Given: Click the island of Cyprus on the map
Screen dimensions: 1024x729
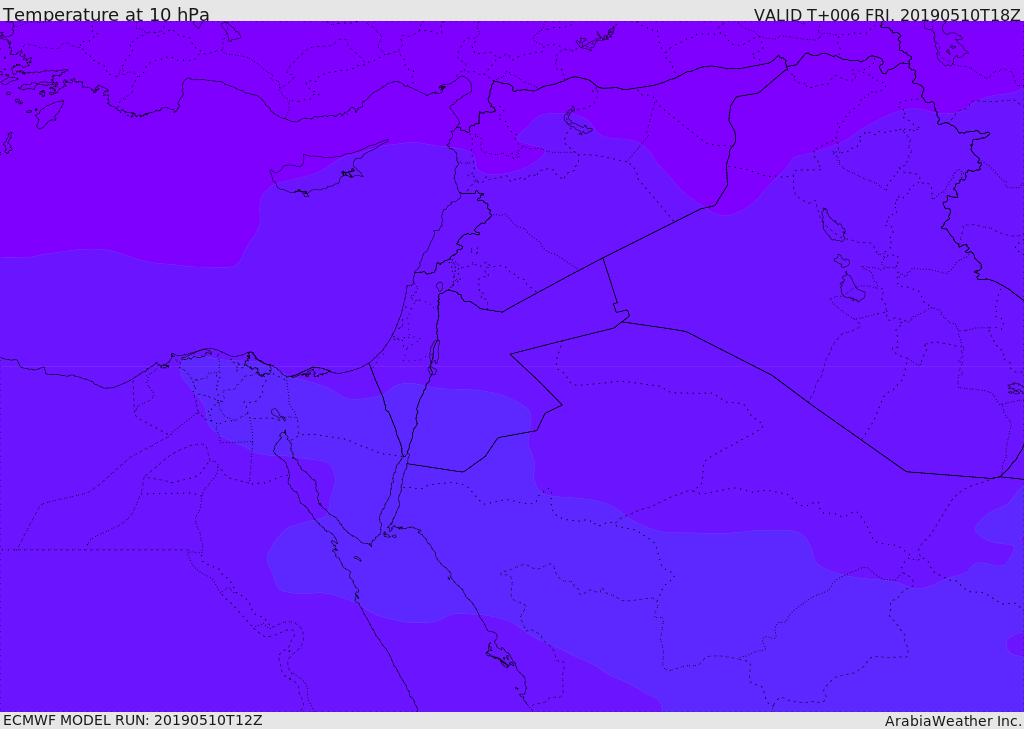Looking at the screenshot, I should (320, 172).
